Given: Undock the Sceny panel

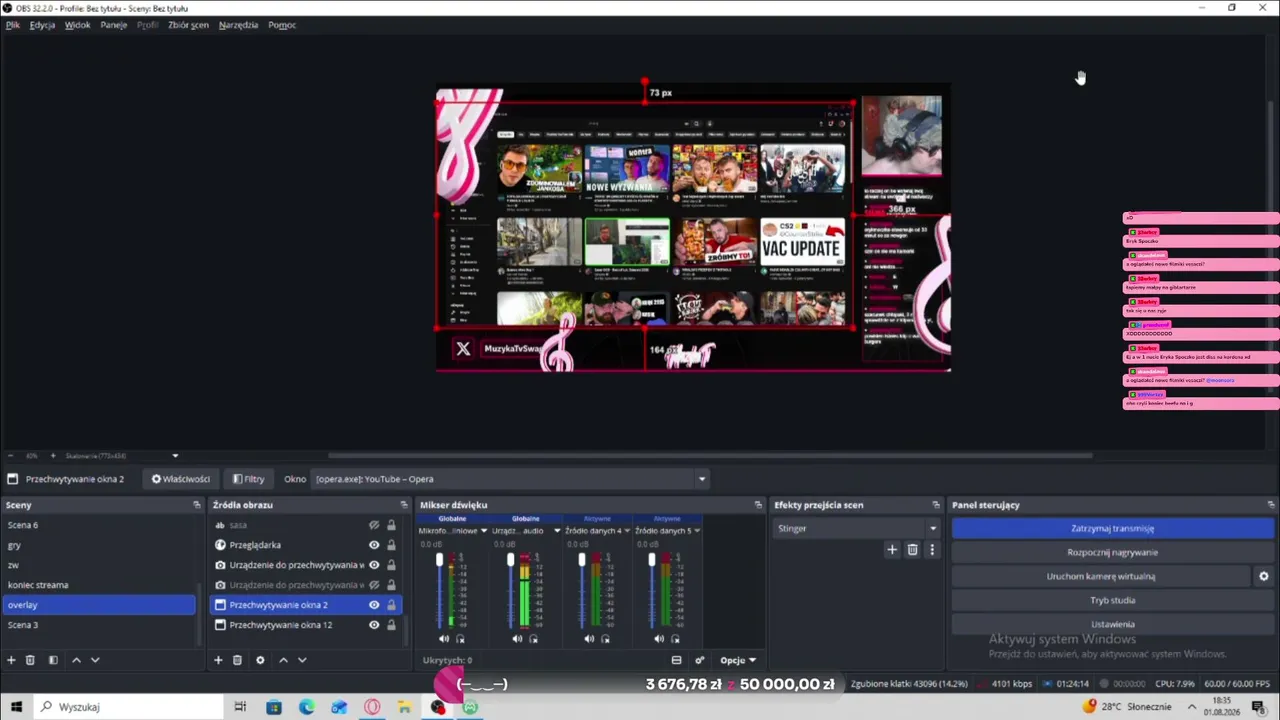Looking at the screenshot, I should click(197, 505).
